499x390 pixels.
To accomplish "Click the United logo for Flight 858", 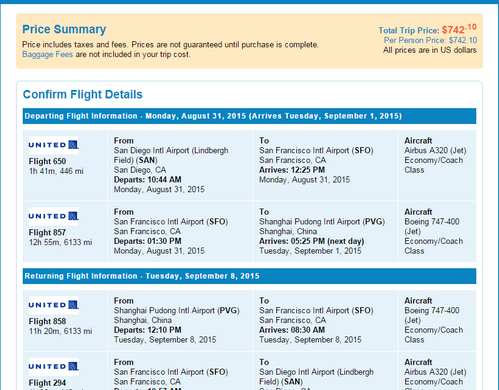I will coord(54,305).
